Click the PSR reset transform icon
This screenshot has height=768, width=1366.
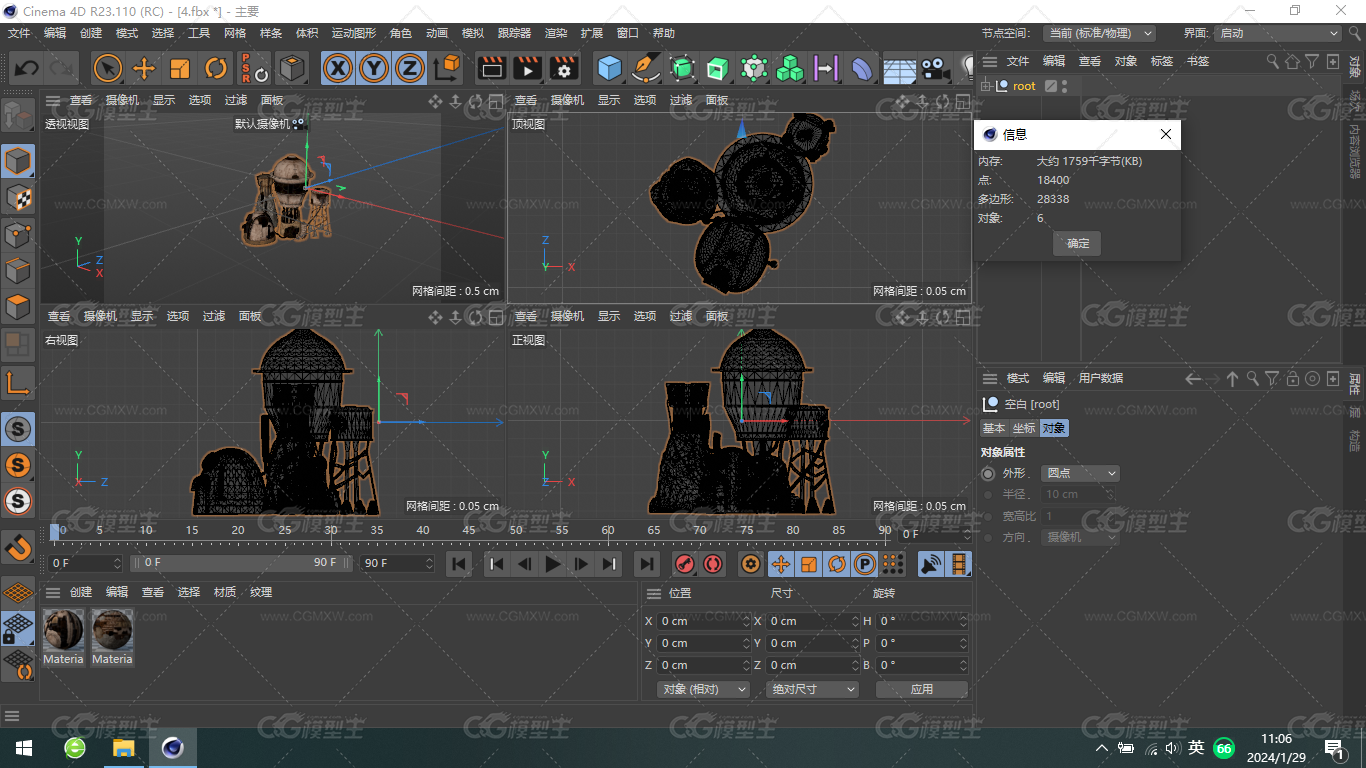click(254, 68)
